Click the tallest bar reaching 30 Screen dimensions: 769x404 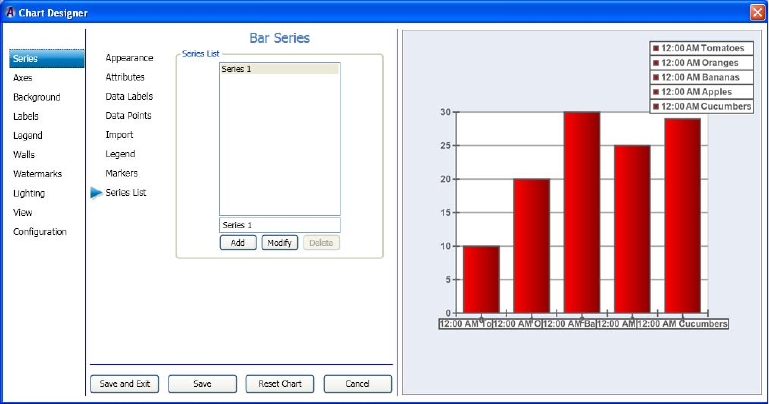(x=582, y=212)
